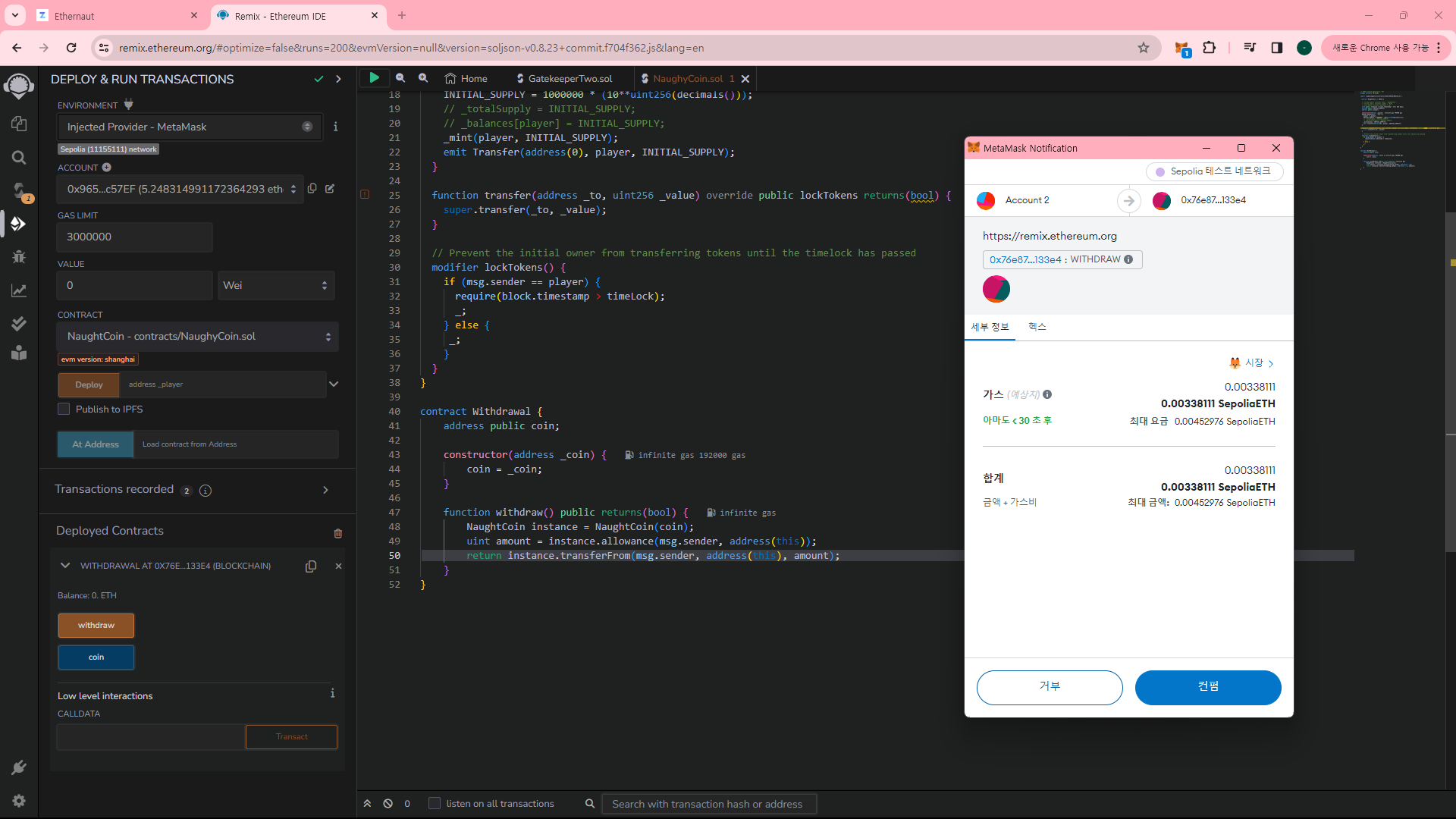Image resolution: width=1456 pixels, height=819 pixels.
Task: Call the withdraw function button
Action: (96, 626)
